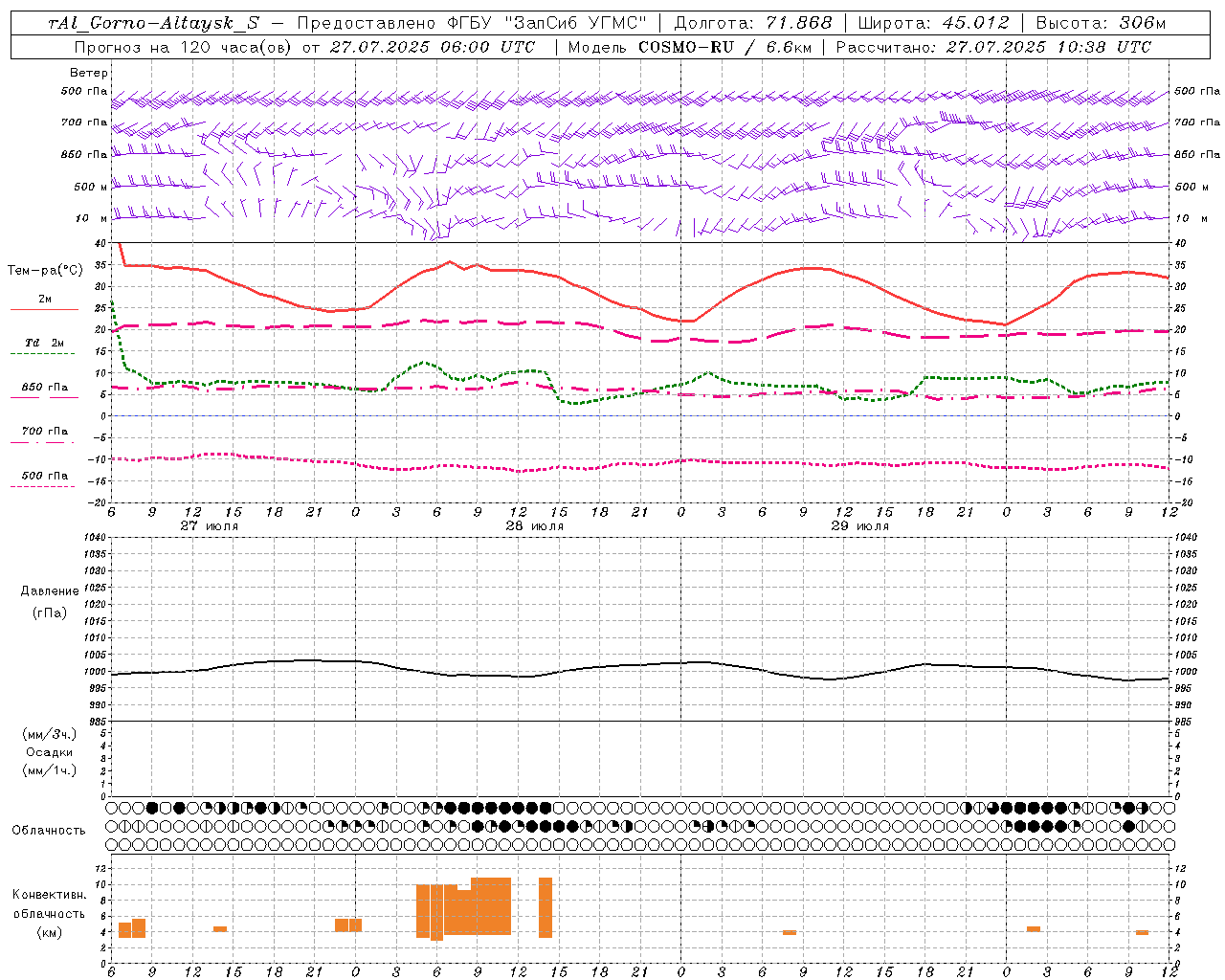The height and width of the screenshot is (980, 1225).
Task: Click the Широта: 45.012 value
Action: (x=933, y=23)
